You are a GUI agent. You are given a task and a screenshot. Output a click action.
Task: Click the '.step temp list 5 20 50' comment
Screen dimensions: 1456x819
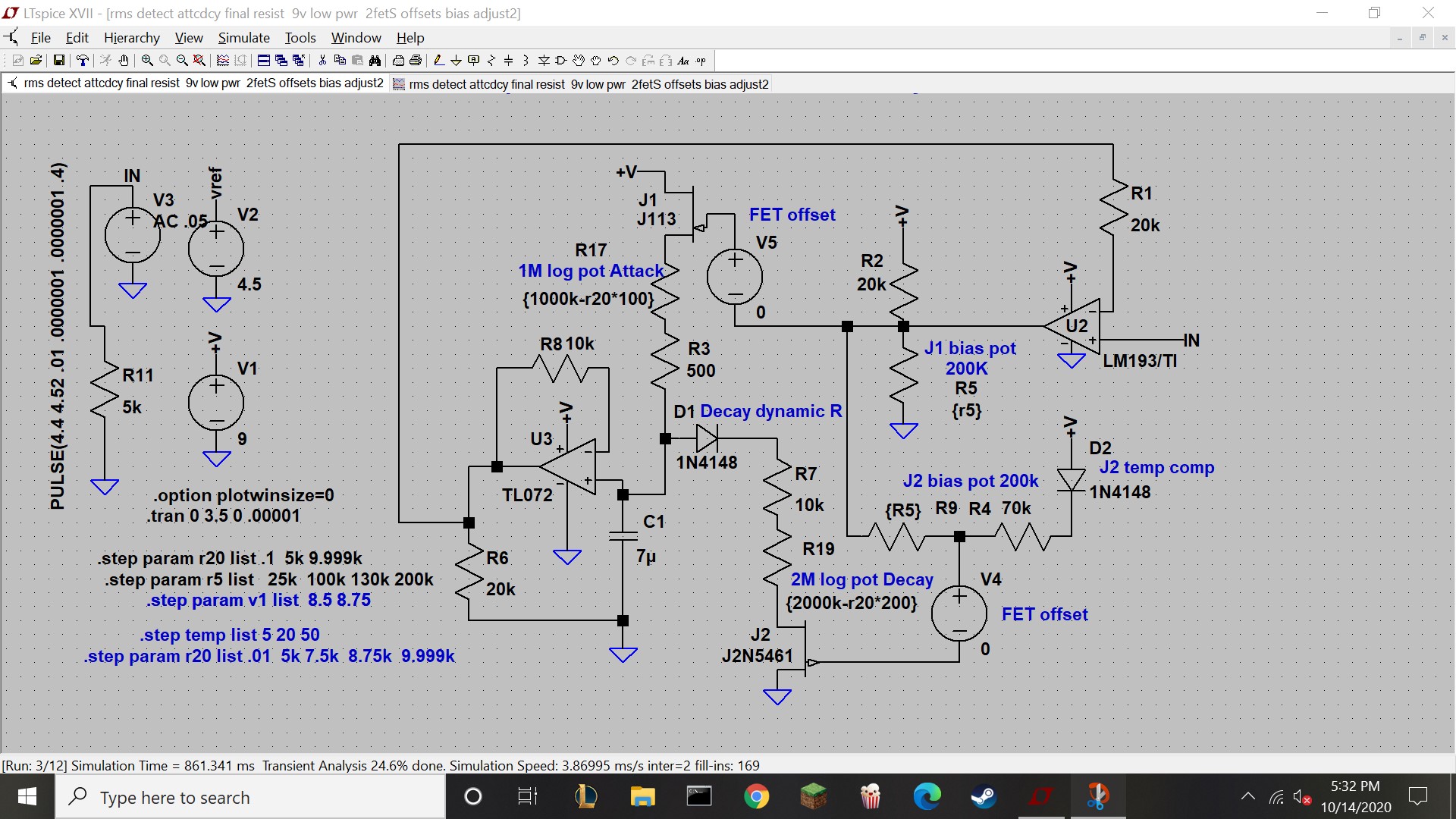tap(230, 635)
